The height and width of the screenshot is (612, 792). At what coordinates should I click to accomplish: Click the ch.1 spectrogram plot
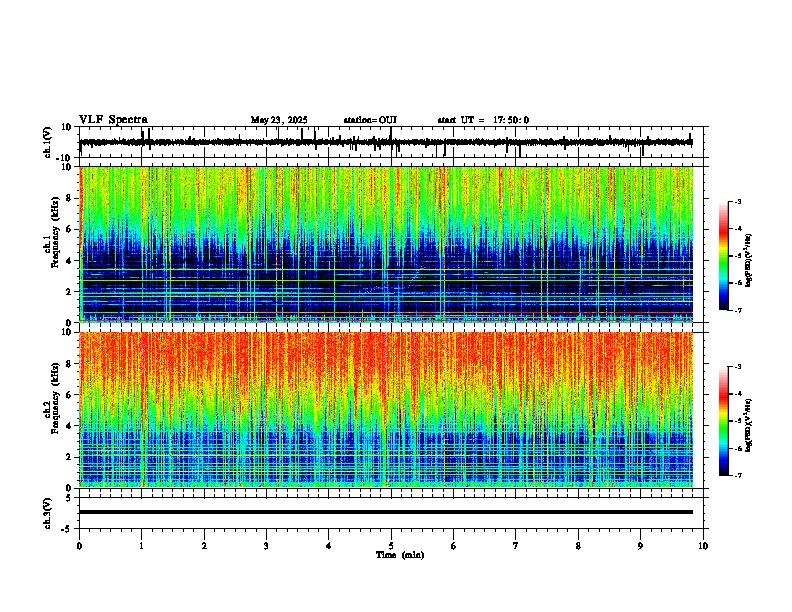(x=386, y=244)
